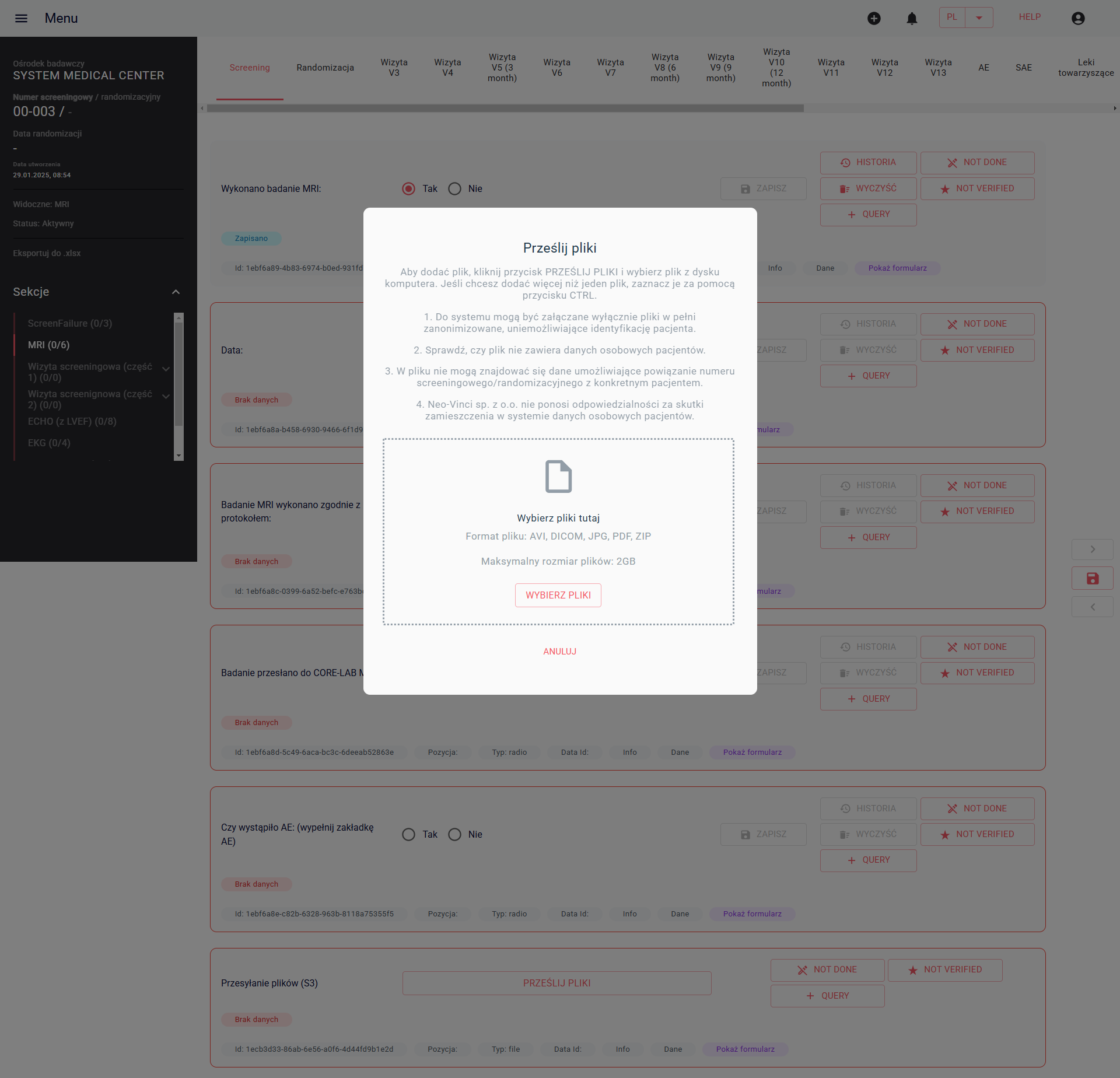Expand Wizyta screeningowa część 1 section
Screen dimensions: 1120x1078
(x=166, y=369)
